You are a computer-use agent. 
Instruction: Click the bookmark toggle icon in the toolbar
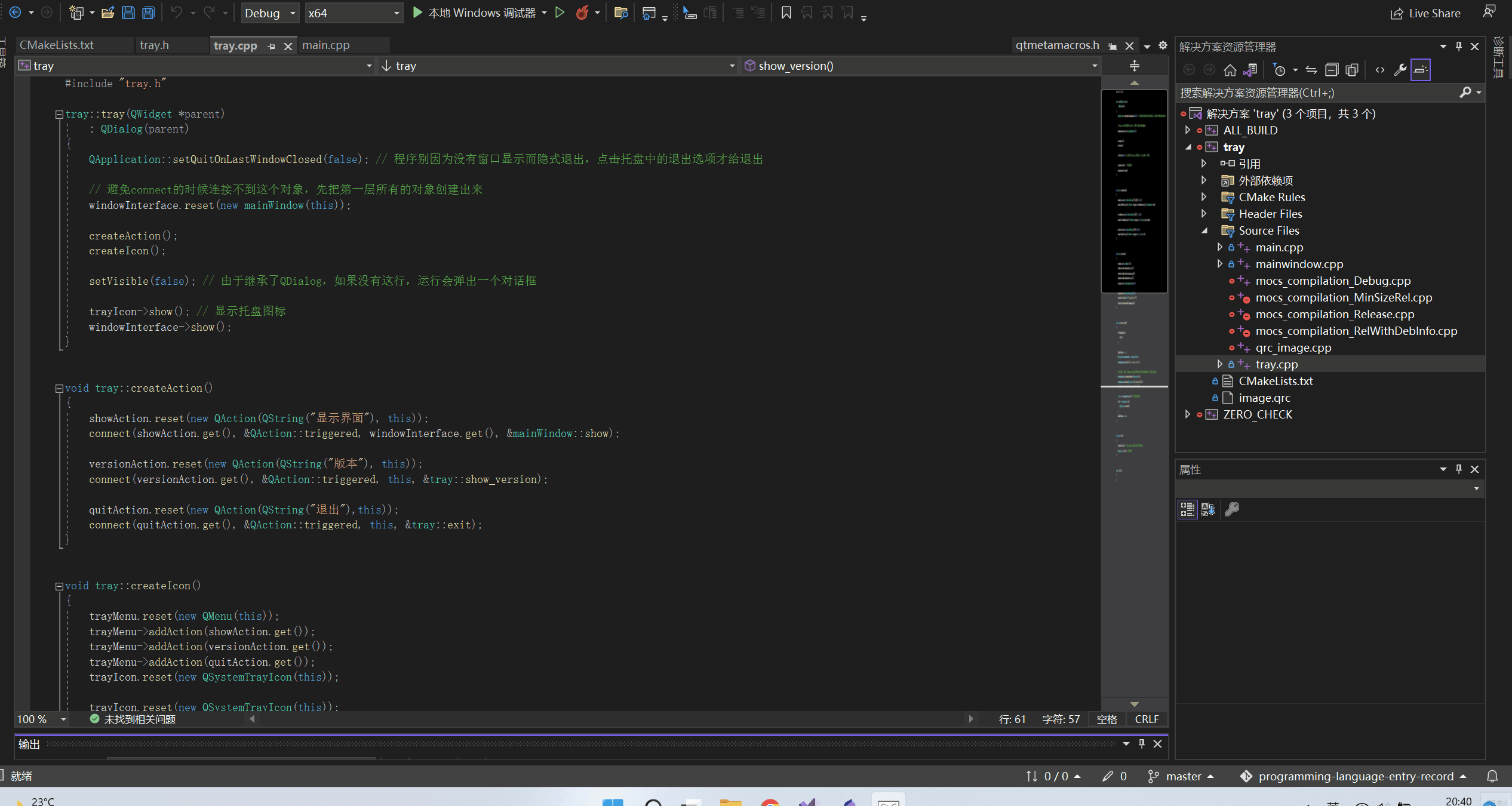click(x=786, y=13)
